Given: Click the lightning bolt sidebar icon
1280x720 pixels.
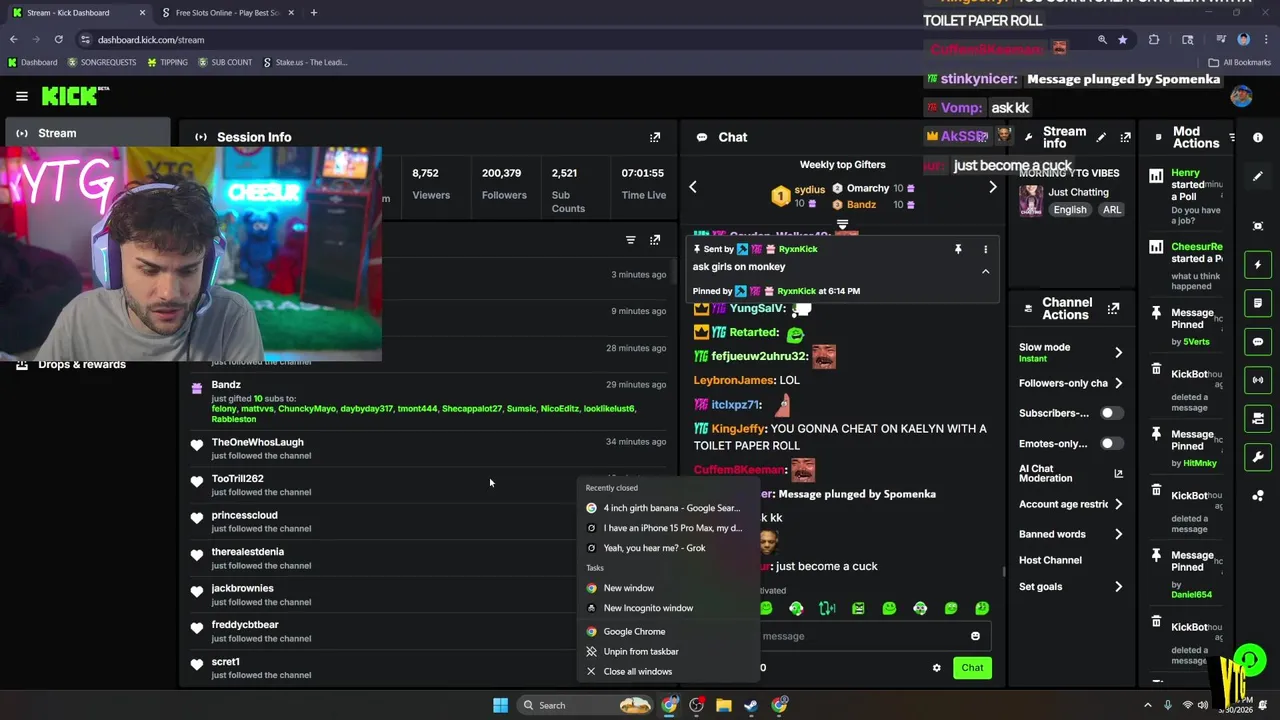Looking at the screenshot, I should (x=1258, y=265).
